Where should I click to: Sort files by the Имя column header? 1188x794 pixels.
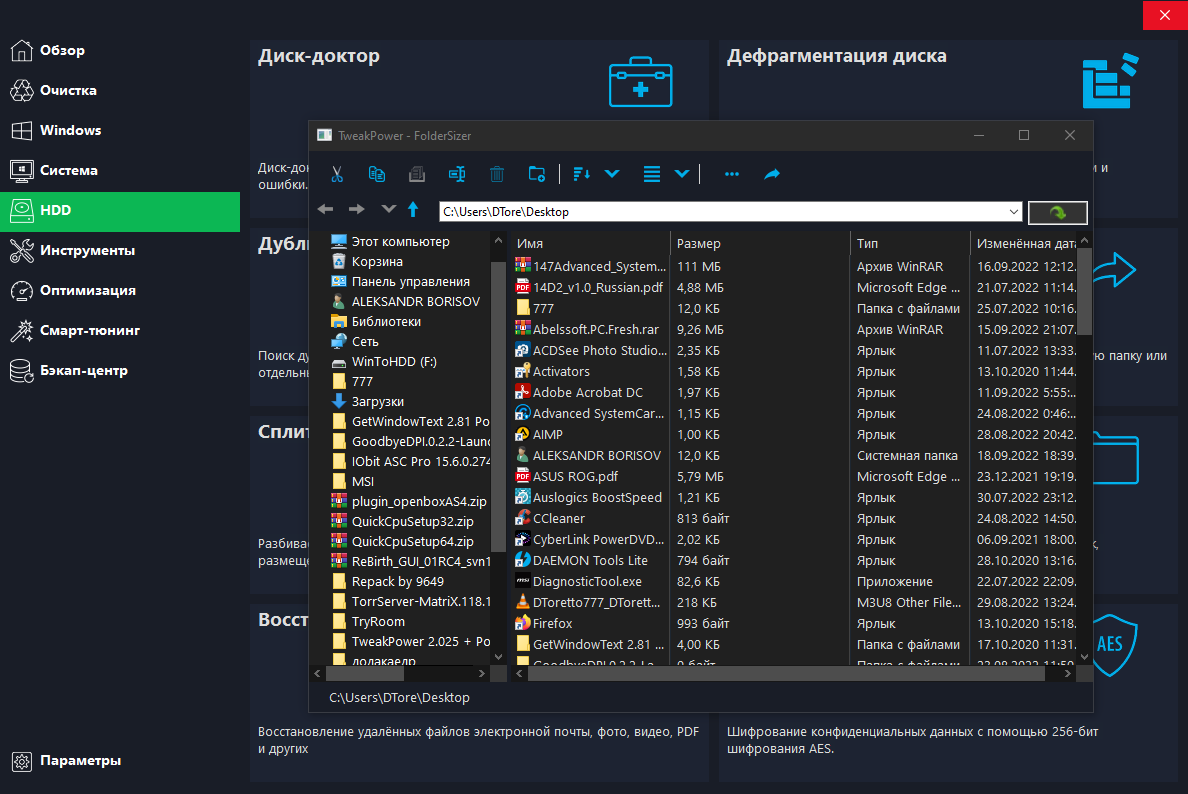591,243
